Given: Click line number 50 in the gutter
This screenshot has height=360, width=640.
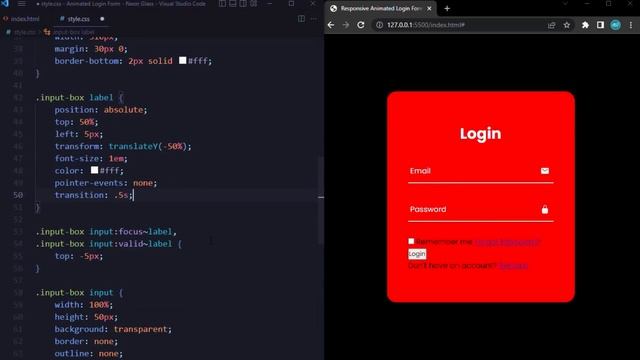Looking at the screenshot, I should click(x=18, y=195).
